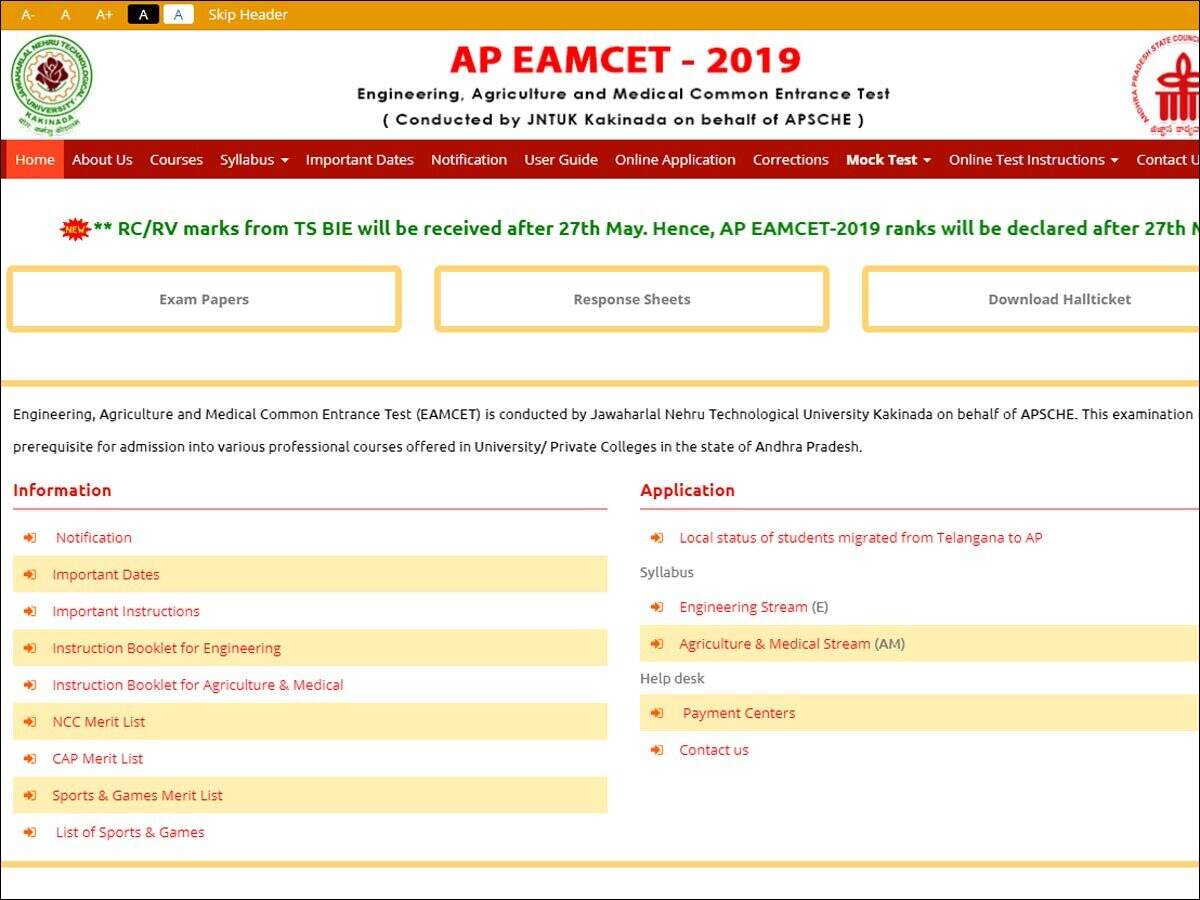Click the JNTUK Kakinada university logo

pos(51,85)
